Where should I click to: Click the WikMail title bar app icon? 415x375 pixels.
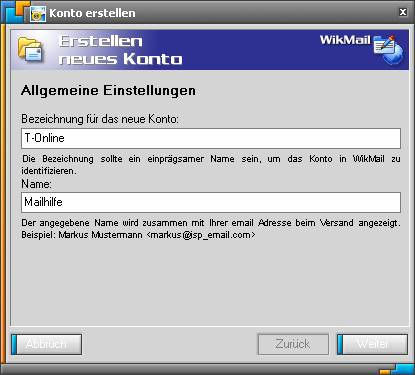coord(38,14)
